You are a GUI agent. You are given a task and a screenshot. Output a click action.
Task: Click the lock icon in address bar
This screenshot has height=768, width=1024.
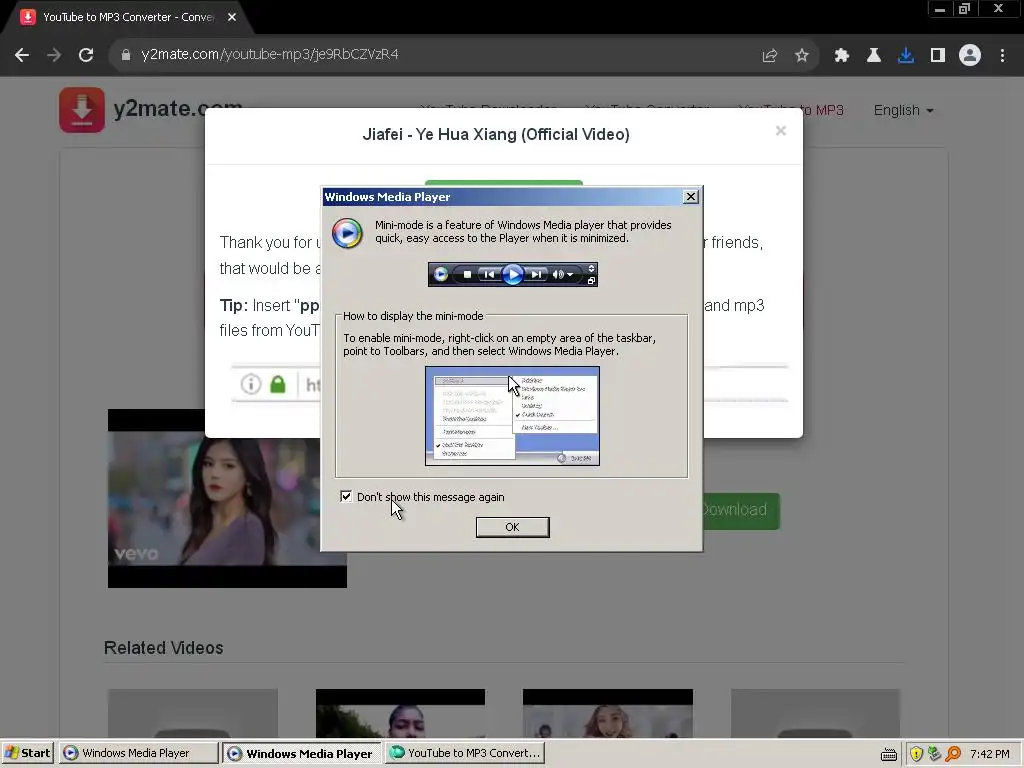click(125, 55)
